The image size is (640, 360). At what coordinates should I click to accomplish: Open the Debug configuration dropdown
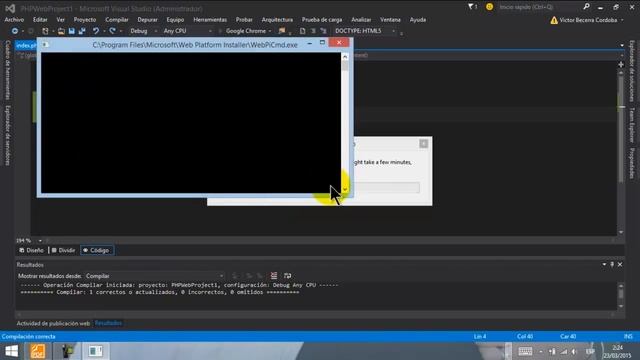coord(143,31)
